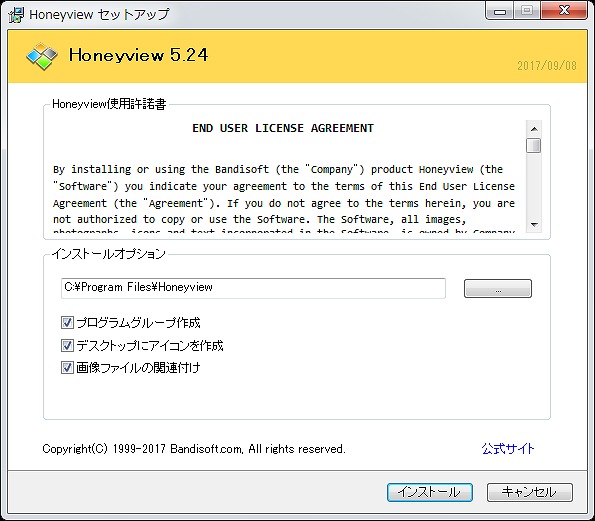595x521 pixels.
Task: Click the Honeyview logo icon in banner
Action: [x=42, y=56]
